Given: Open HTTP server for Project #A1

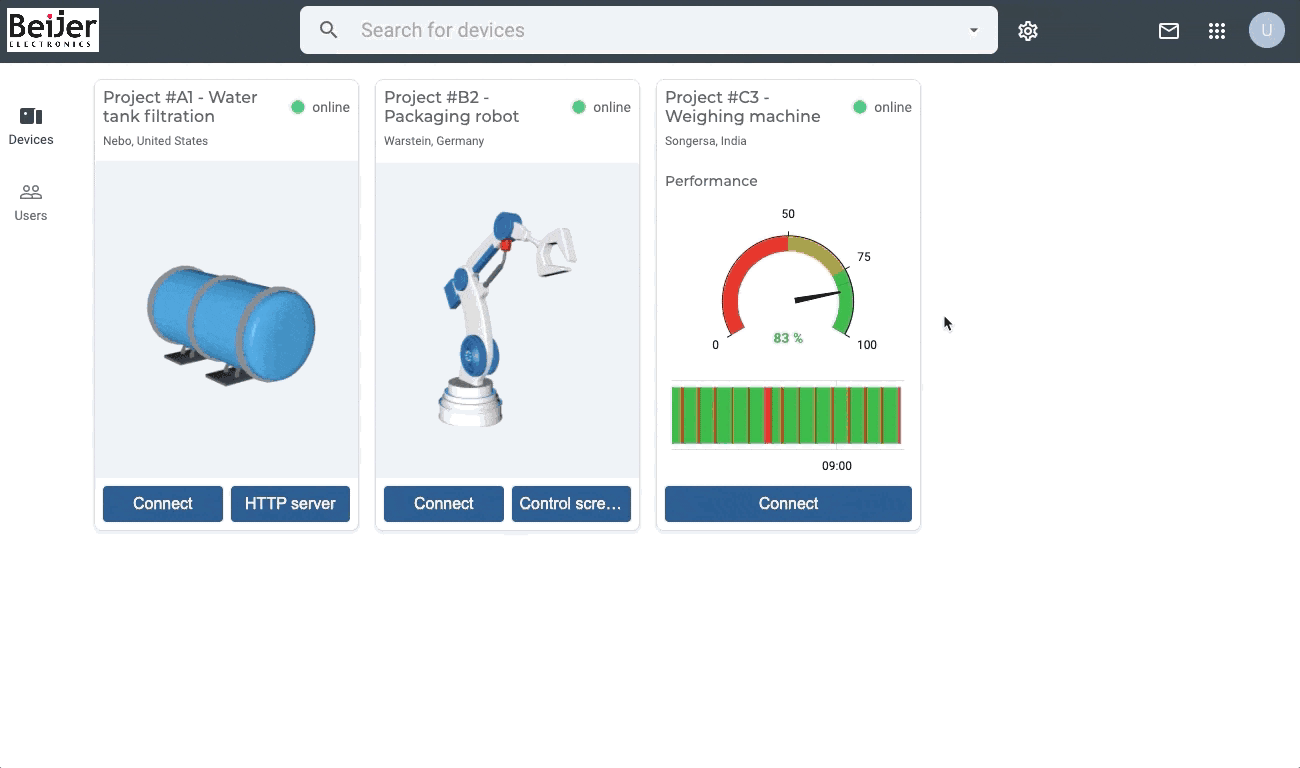Looking at the screenshot, I should [290, 504].
